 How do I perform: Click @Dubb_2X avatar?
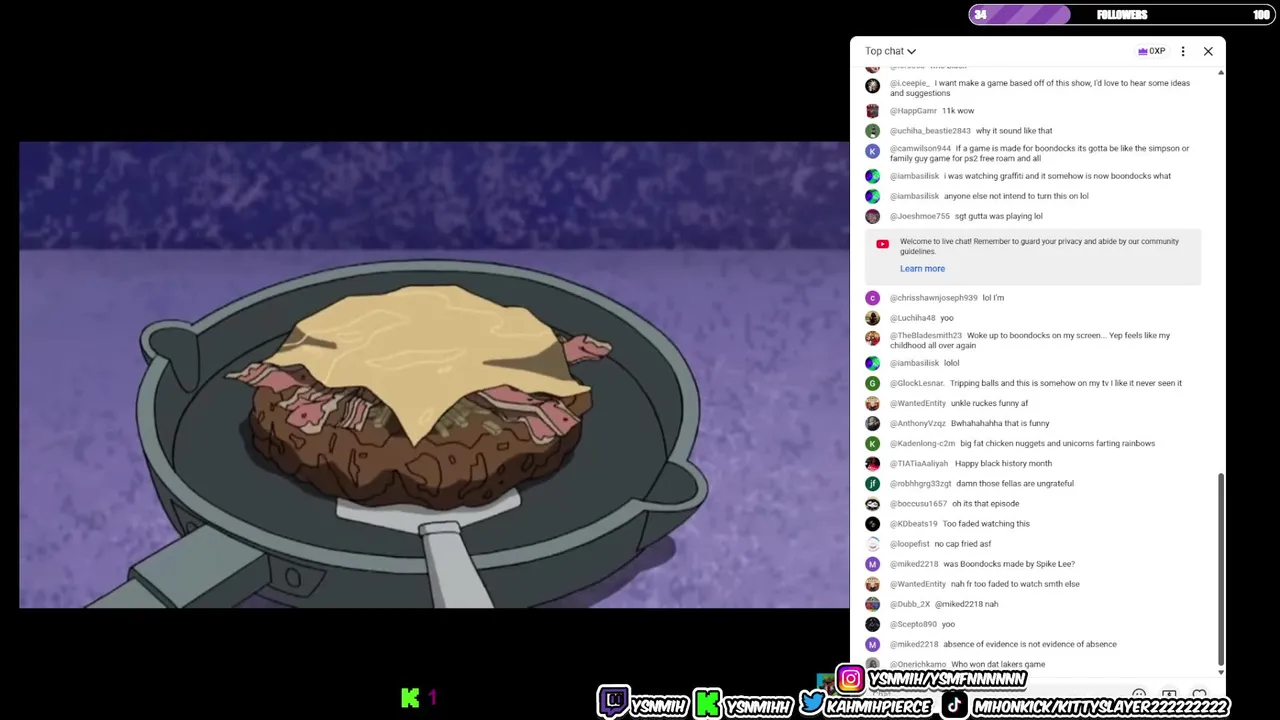(x=872, y=604)
